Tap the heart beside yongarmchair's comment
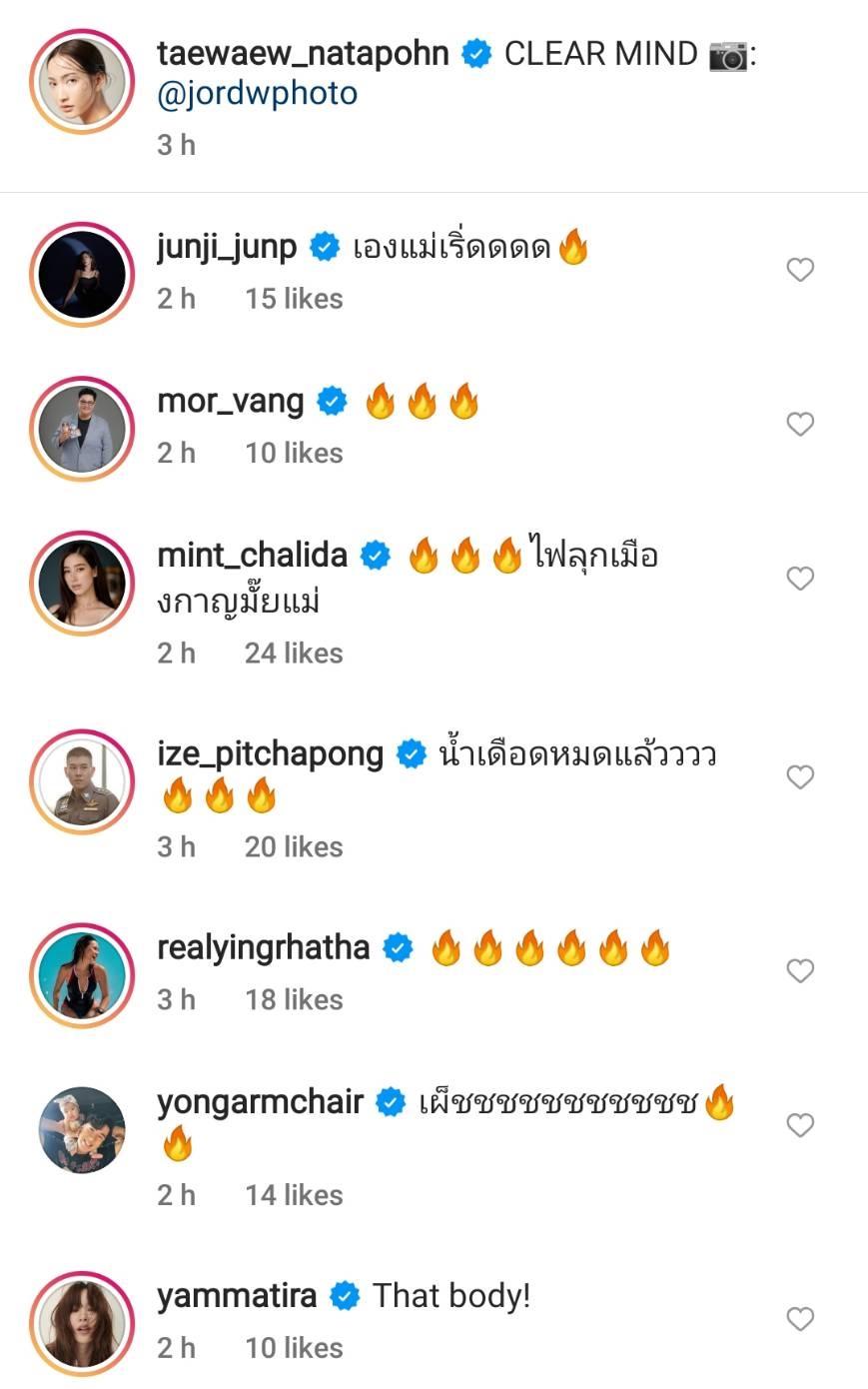The height and width of the screenshot is (1389, 868). click(800, 1125)
